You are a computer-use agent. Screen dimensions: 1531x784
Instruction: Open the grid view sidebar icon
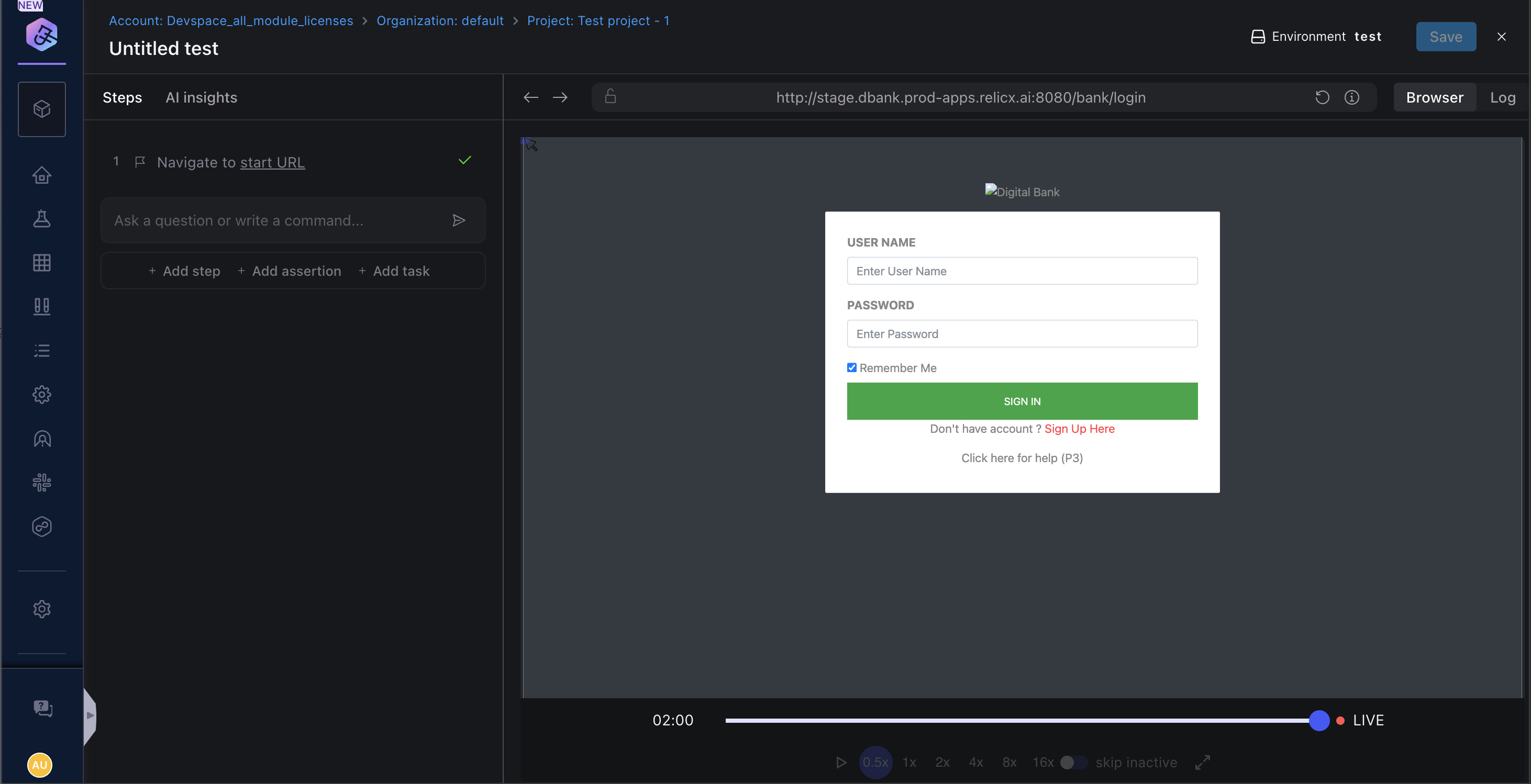[41, 263]
